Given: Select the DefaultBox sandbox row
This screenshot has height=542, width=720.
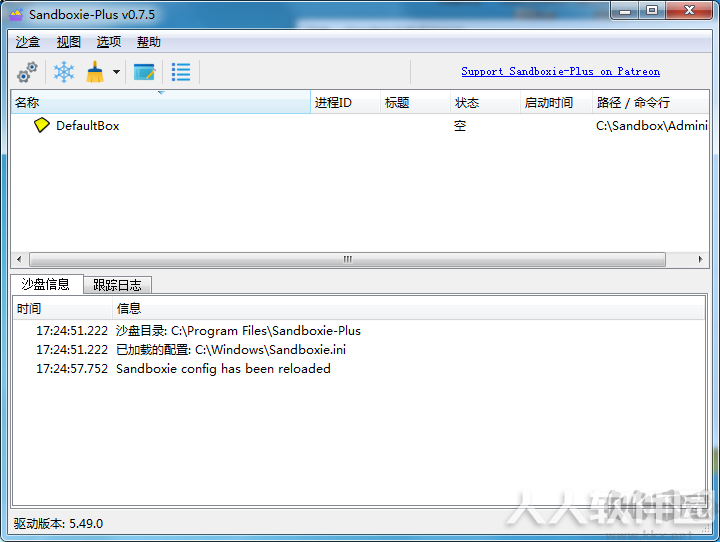Looking at the screenshot, I should 360,125.
